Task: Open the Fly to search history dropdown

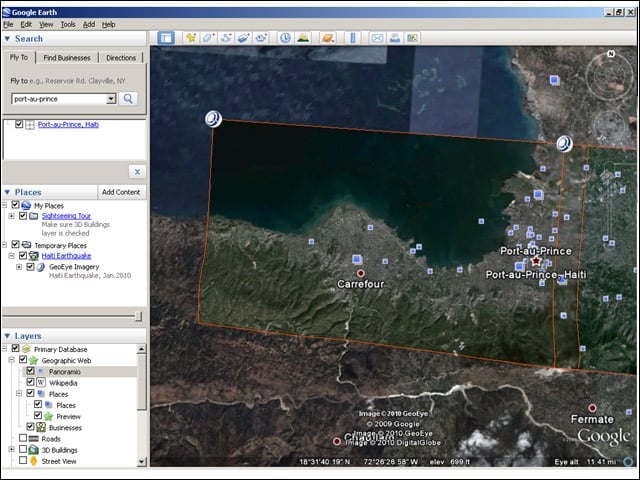Action: (x=111, y=99)
